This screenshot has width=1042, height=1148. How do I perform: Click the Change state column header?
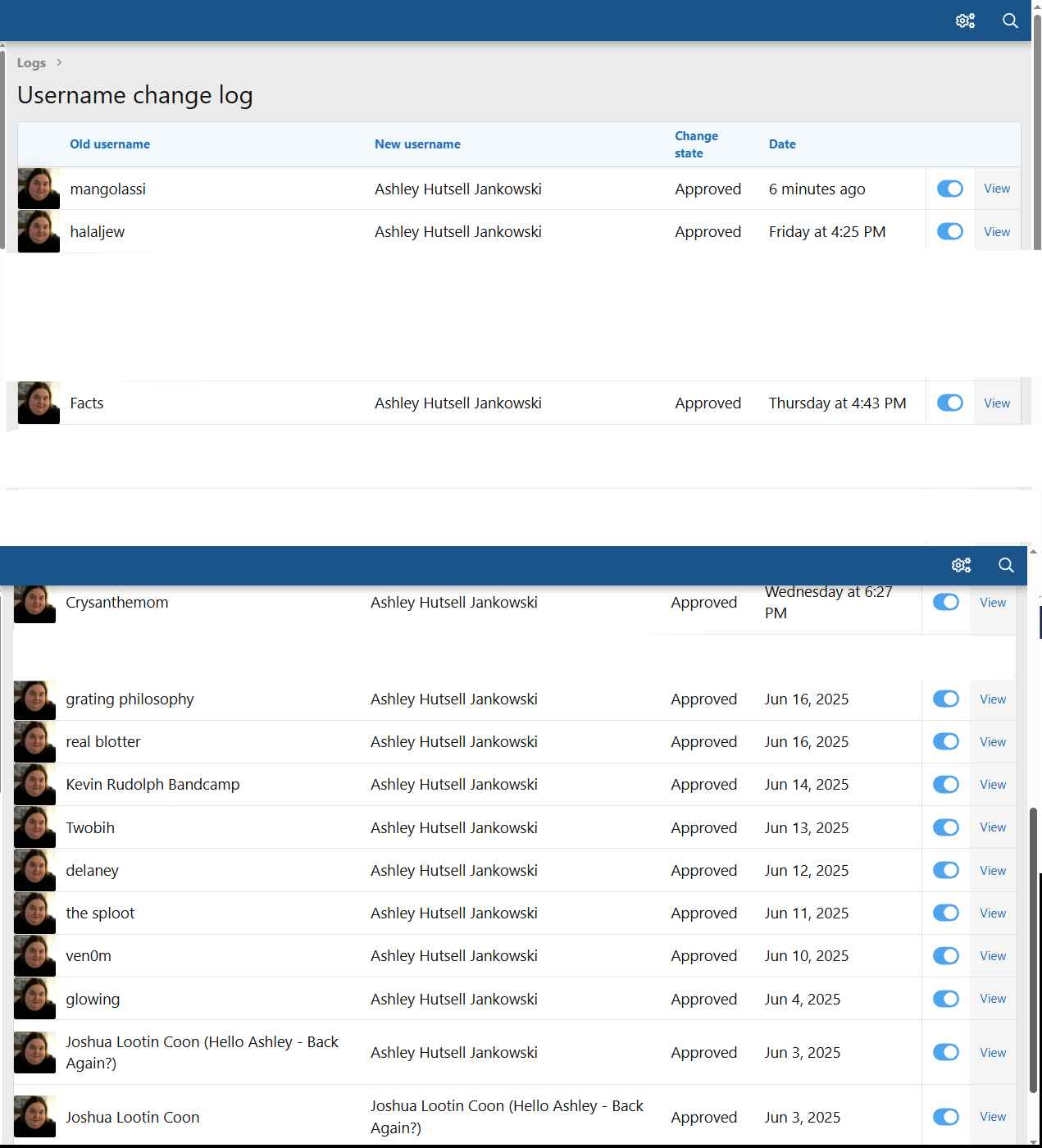[x=696, y=144]
